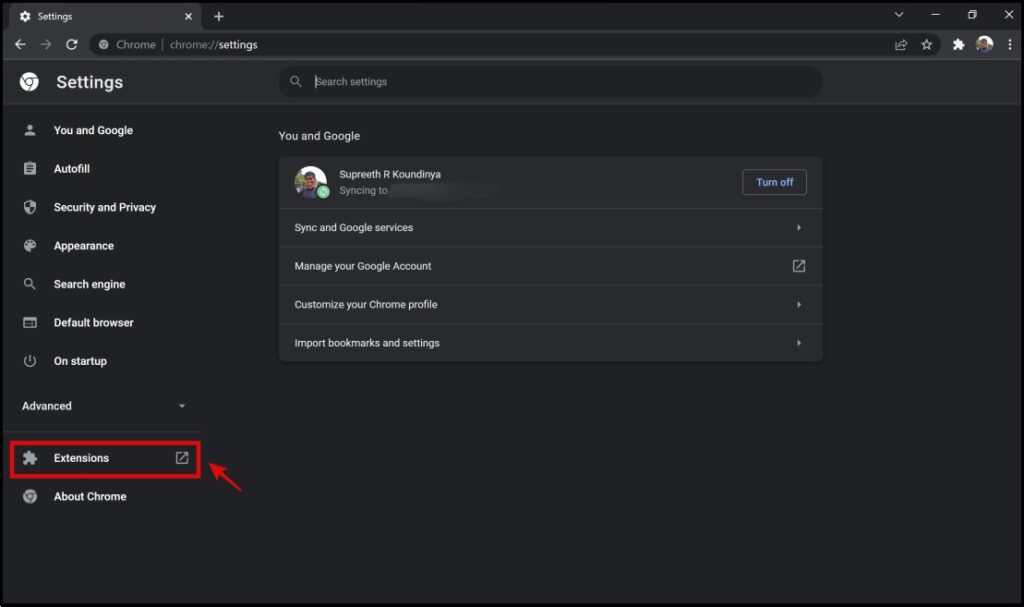Expand Import bookmarks and settings arrow

pos(799,343)
